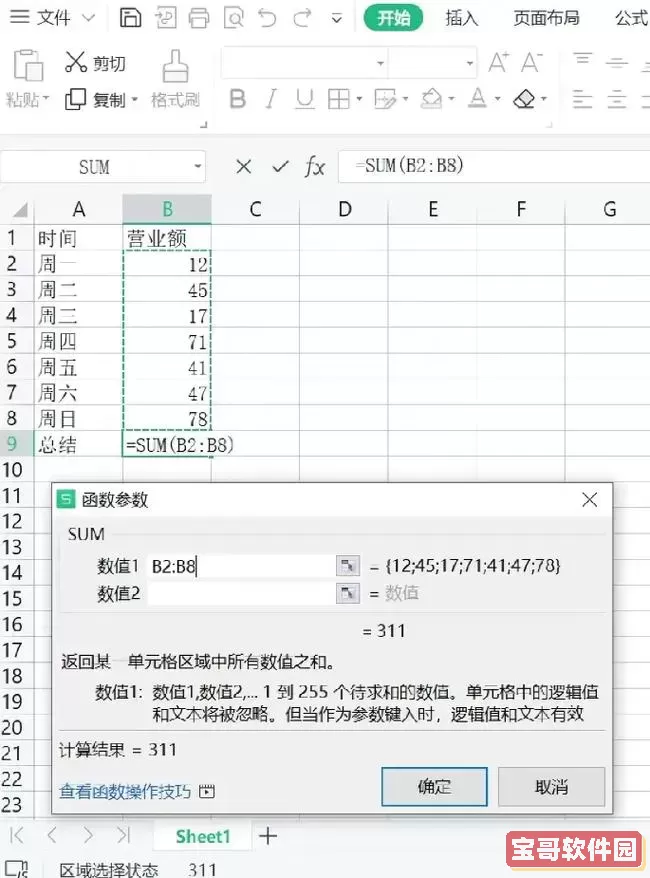The width and height of the screenshot is (650, 878).
Task: Click range selector icon for 数值1
Action: [348, 566]
